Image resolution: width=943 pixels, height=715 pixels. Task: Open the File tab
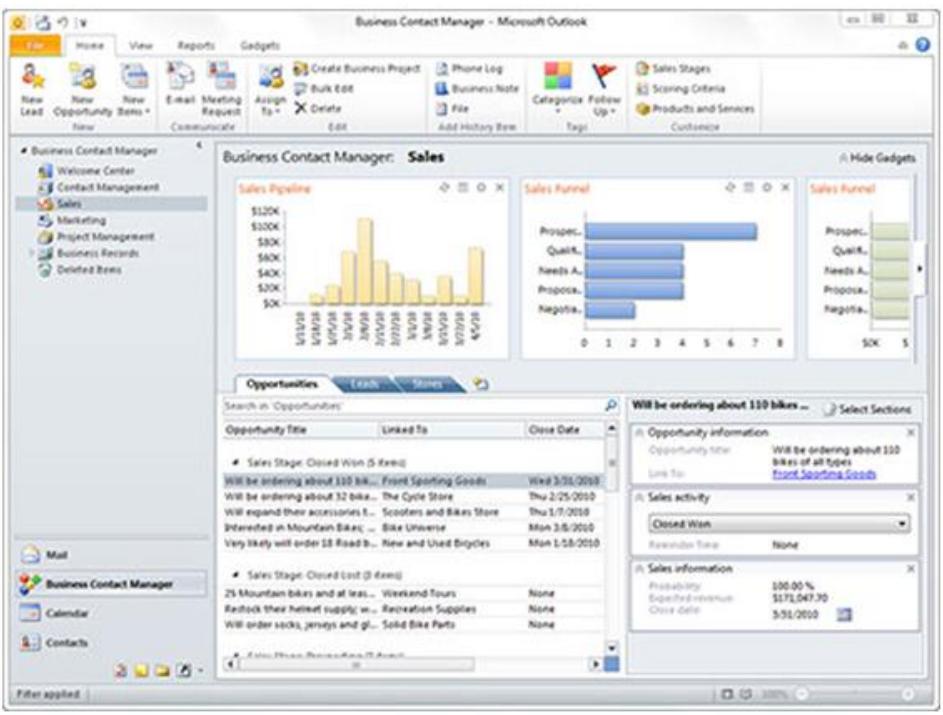coord(35,45)
